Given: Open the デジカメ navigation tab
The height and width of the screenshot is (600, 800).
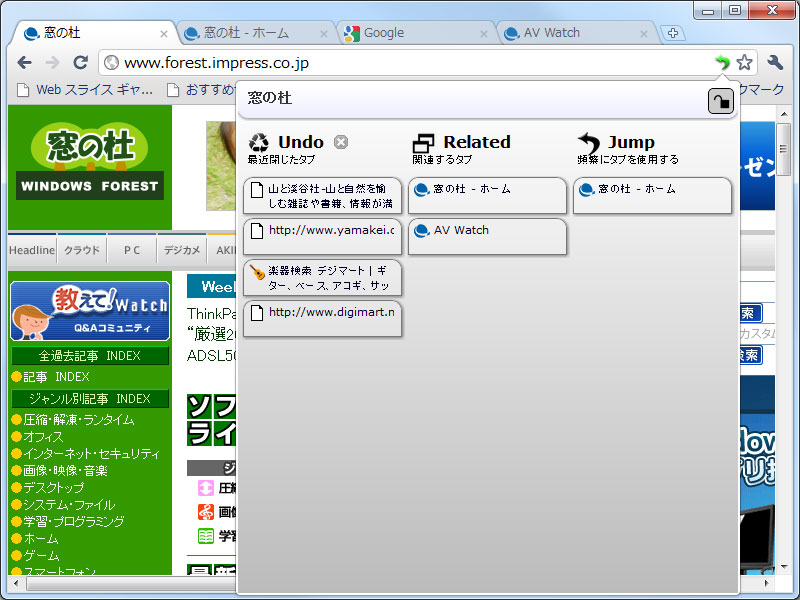Looking at the screenshot, I should [x=182, y=250].
